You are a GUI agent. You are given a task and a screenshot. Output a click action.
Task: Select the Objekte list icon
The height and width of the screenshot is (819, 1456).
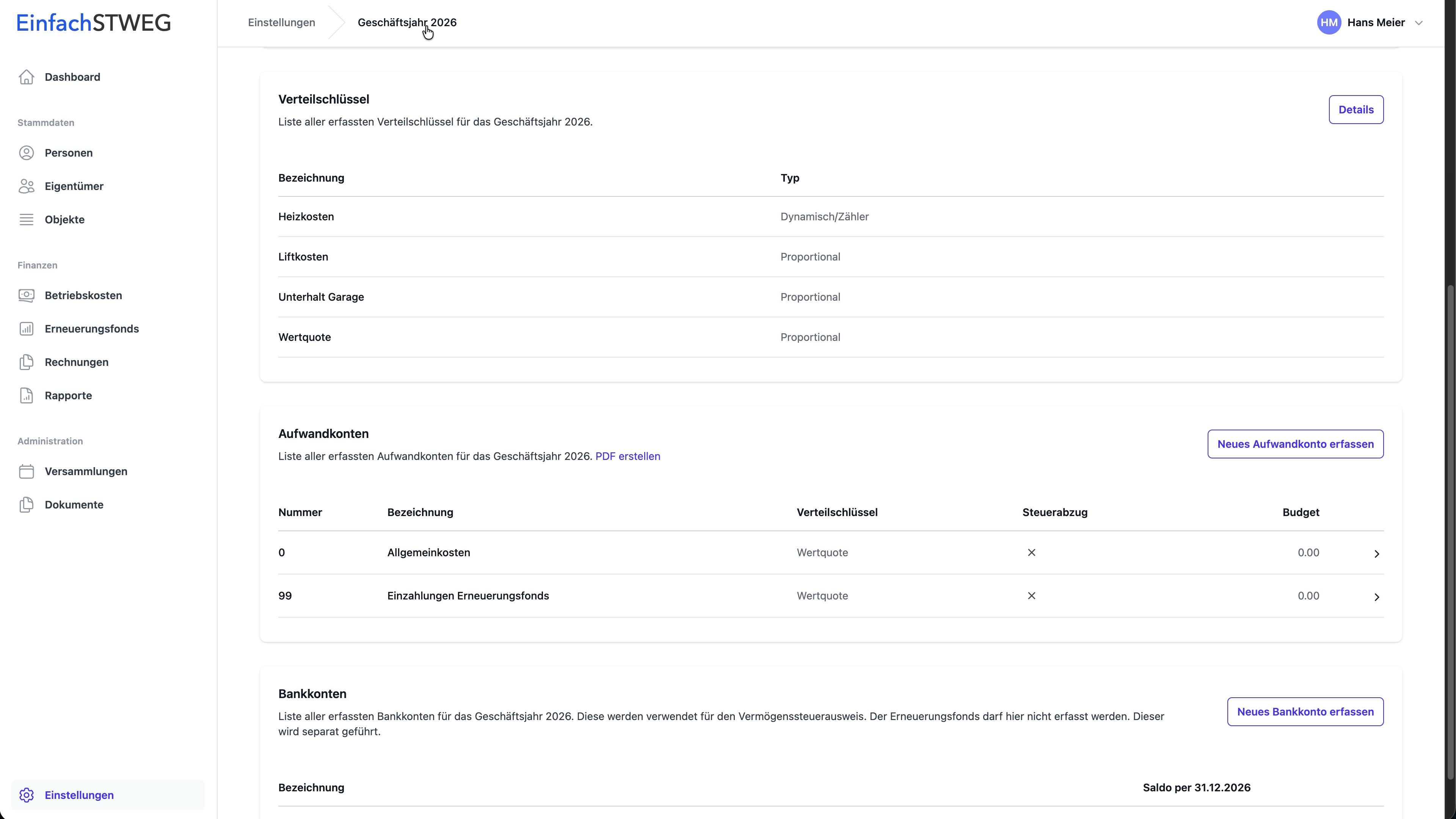26,219
